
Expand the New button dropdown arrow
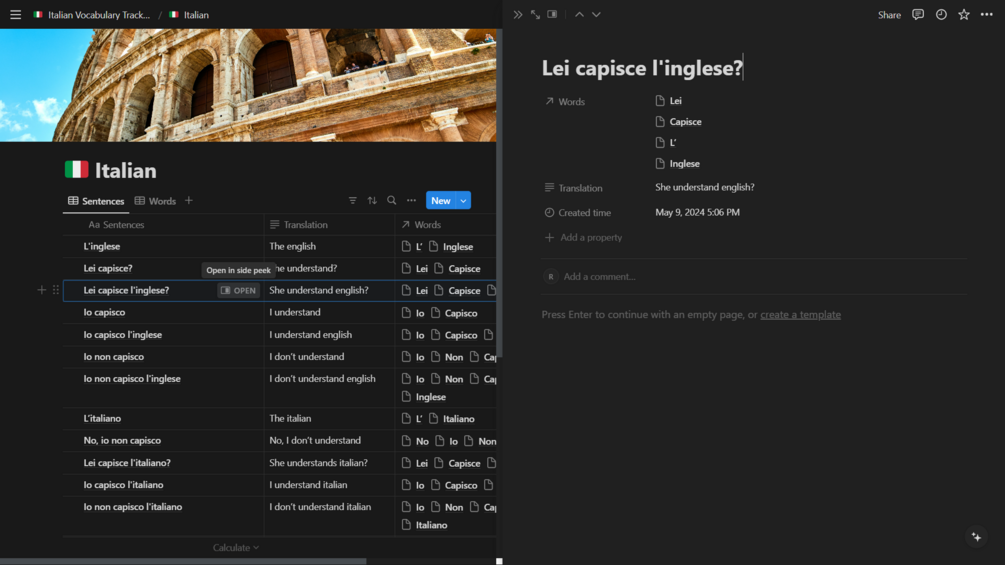463,201
